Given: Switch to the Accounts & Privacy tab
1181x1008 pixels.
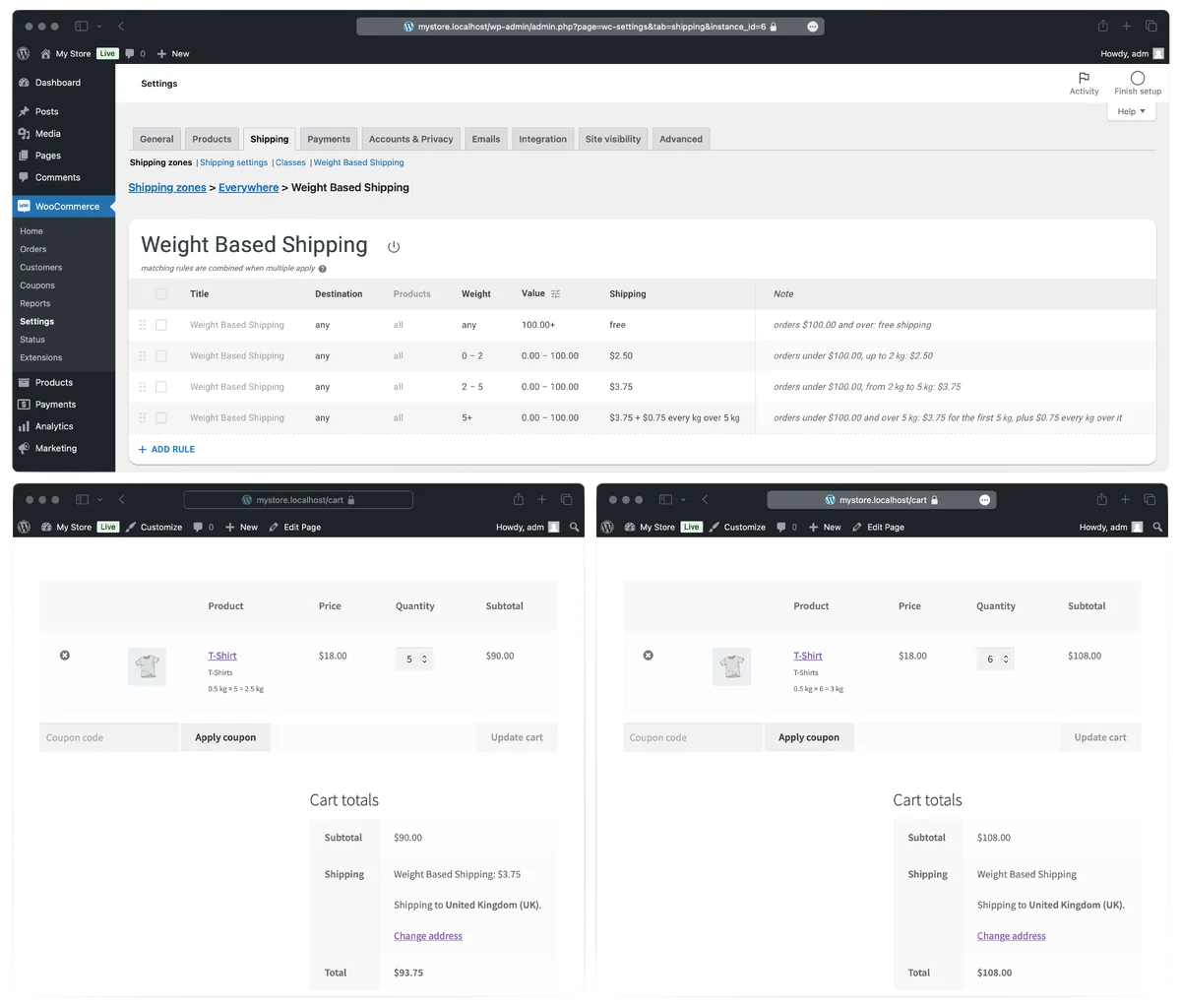Looking at the screenshot, I should click(411, 139).
